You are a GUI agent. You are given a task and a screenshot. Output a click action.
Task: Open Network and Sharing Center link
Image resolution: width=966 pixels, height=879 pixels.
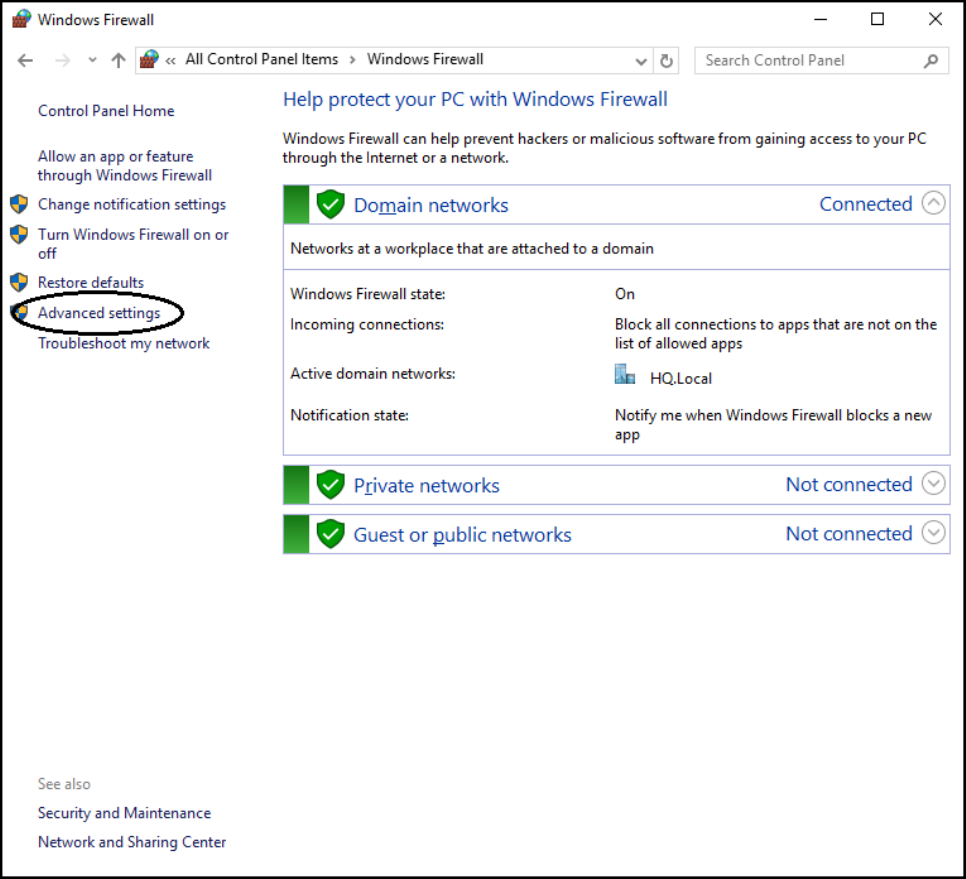132,842
